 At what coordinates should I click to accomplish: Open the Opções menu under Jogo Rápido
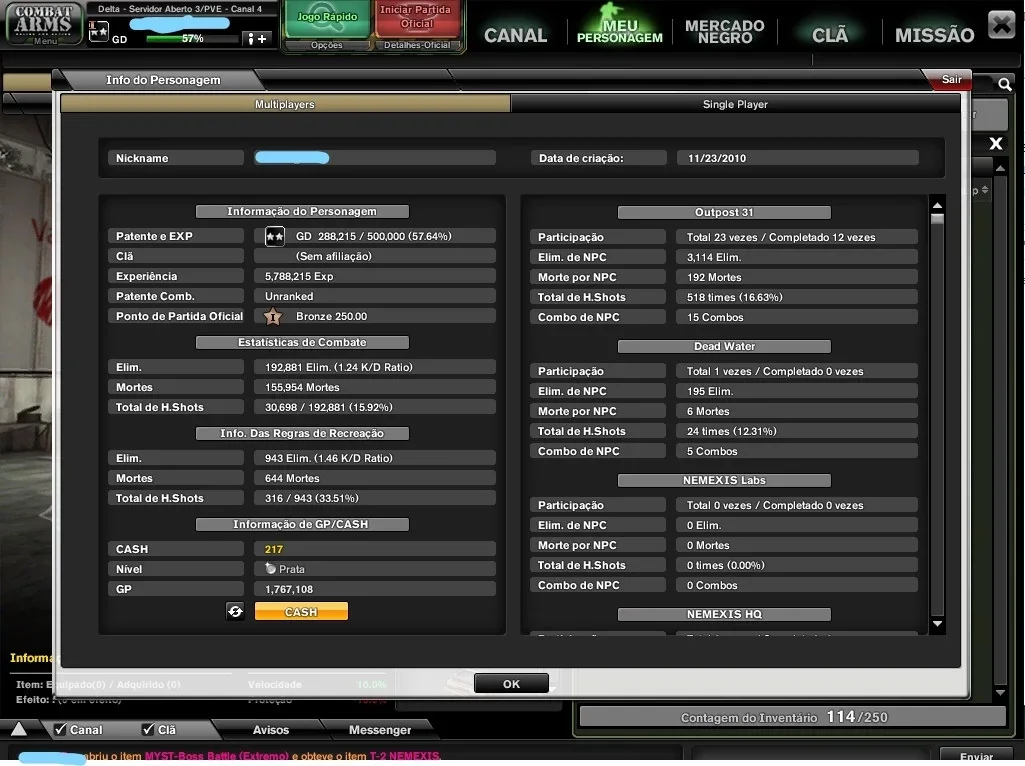click(x=327, y=45)
